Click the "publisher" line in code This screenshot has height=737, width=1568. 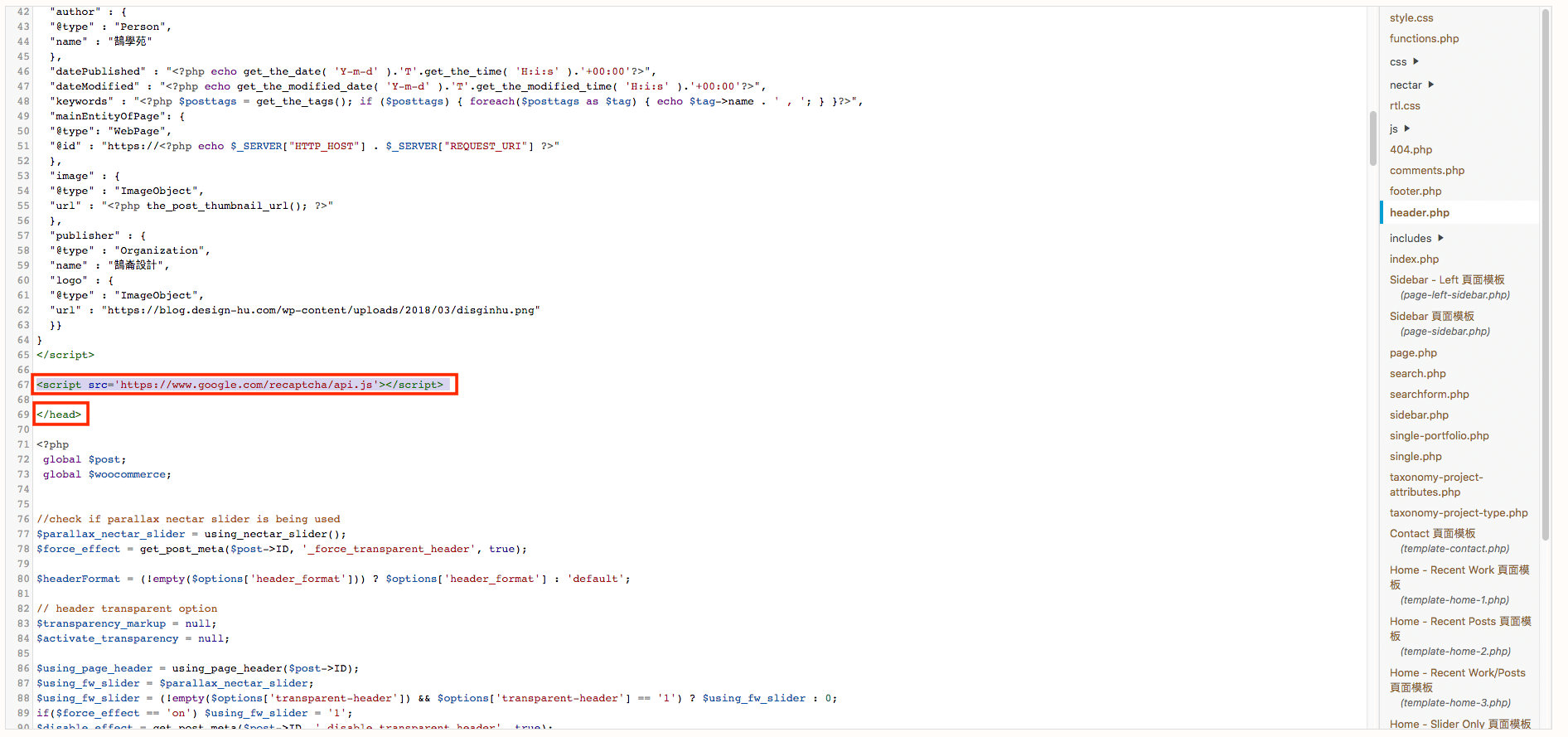pyautogui.click(x=98, y=235)
